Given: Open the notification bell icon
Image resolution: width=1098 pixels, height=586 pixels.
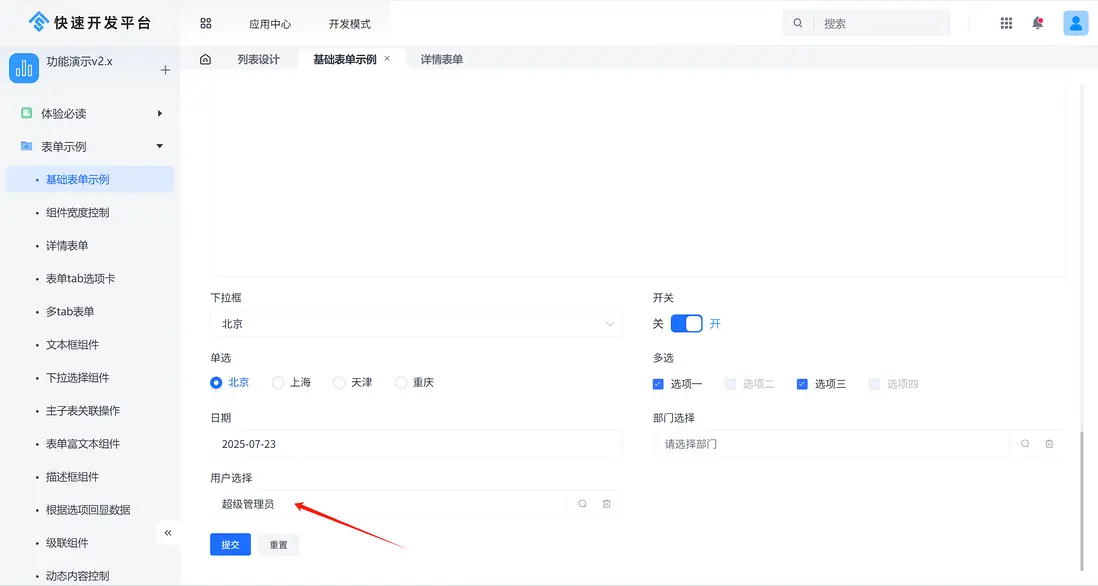Looking at the screenshot, I should 1038,22.
